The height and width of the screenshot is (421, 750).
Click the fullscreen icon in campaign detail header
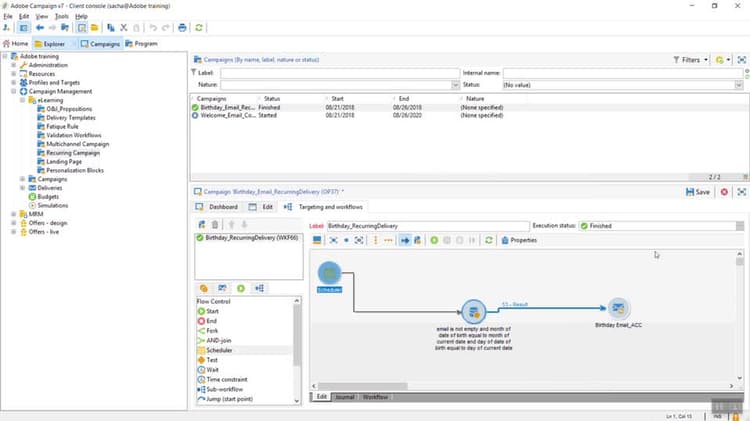click(741, 192)
